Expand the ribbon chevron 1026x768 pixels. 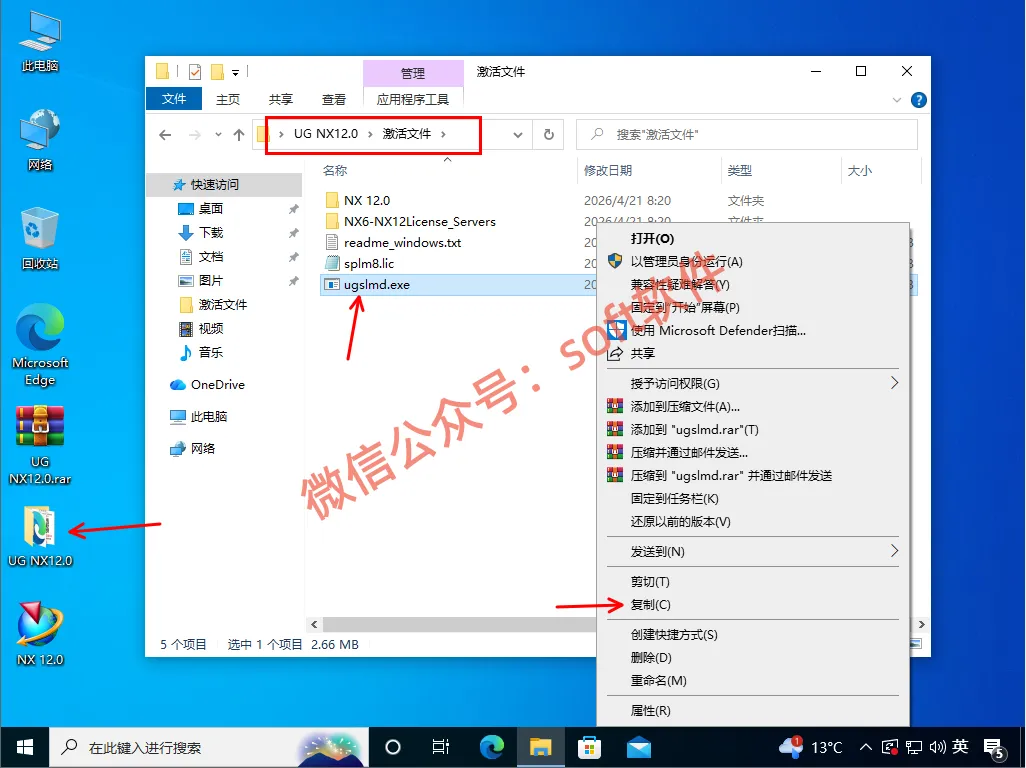(896, 100)
